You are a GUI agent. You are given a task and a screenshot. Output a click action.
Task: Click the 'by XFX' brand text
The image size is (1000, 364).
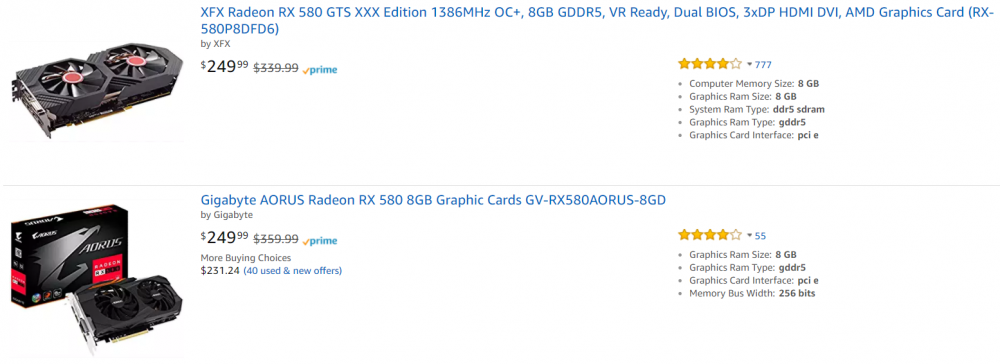[x=216, y=44]
